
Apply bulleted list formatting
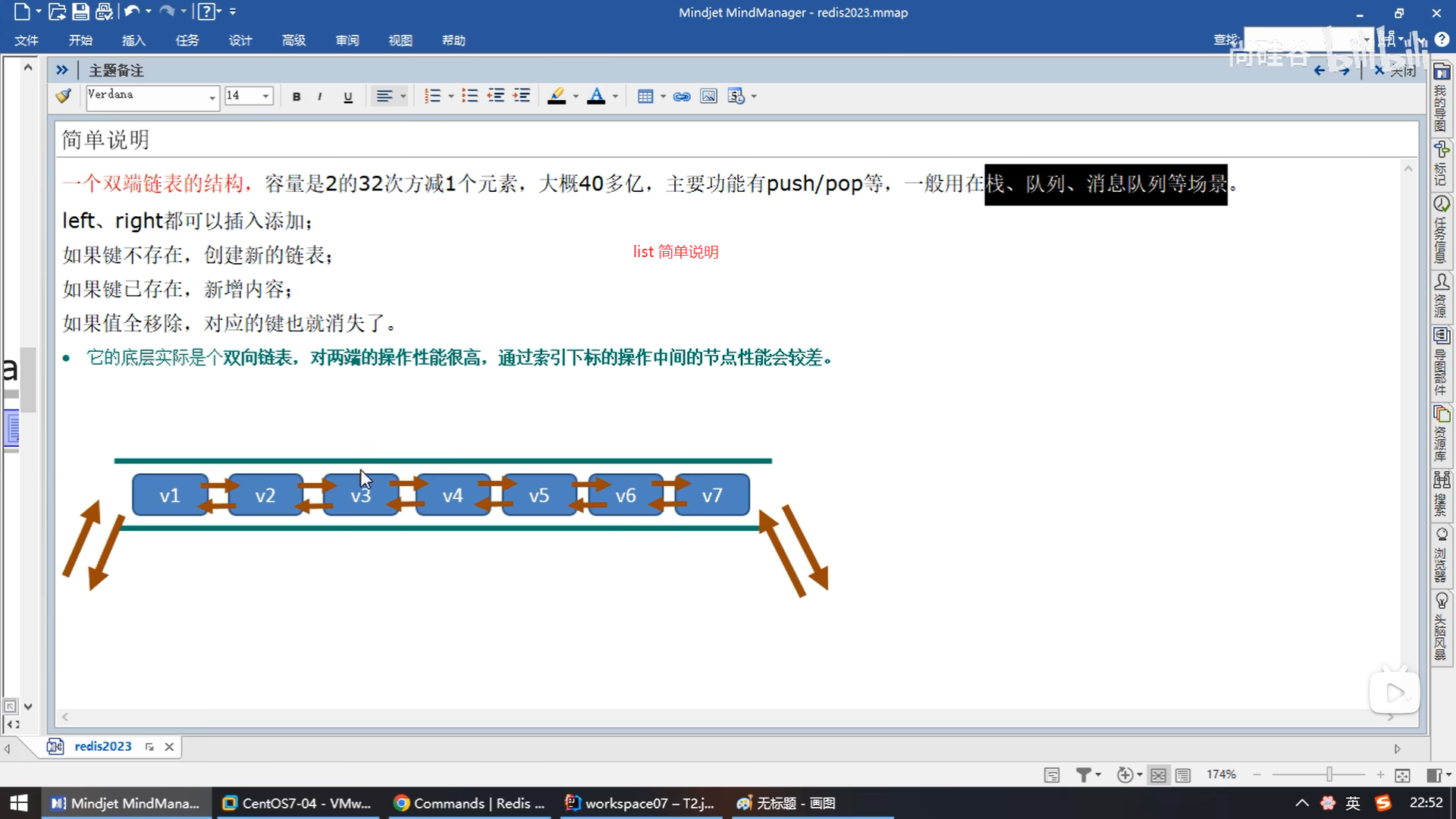tap(470, 96)
